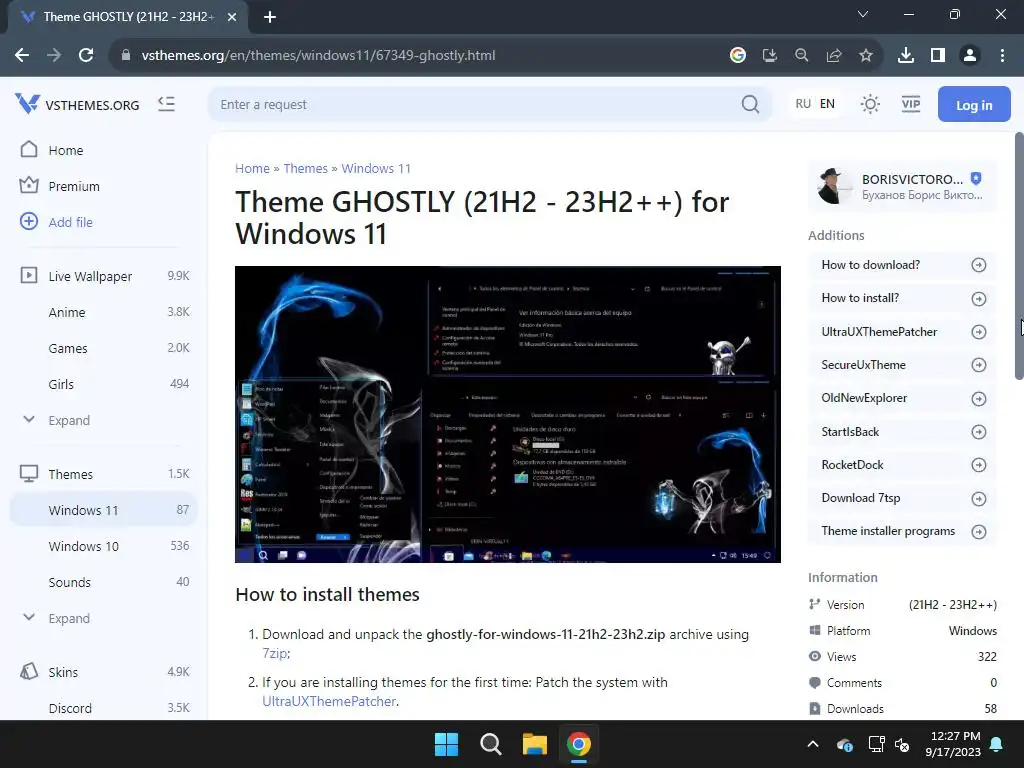Click the Themes breadcrumb link
The image size is (1024, 768).
click(x=306, y=168)
